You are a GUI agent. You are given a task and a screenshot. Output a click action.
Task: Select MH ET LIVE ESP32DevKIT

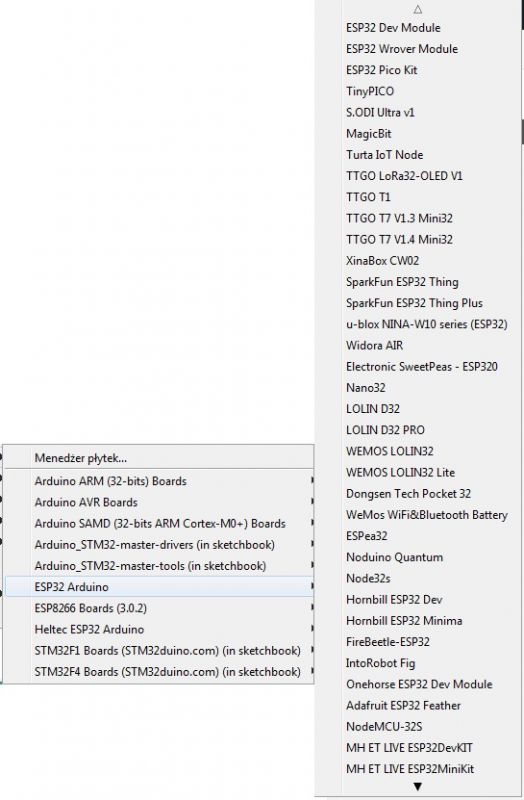point(418,747)
